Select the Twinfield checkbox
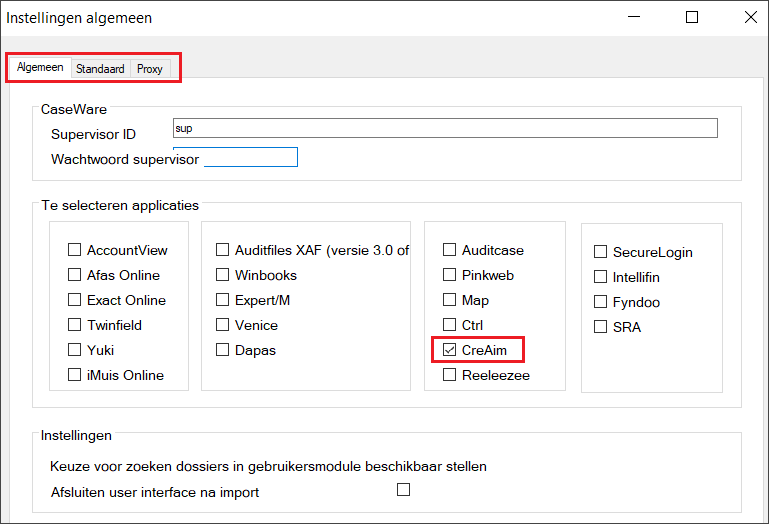The width and height of the screenshot is (769, 524). point(74,325)
